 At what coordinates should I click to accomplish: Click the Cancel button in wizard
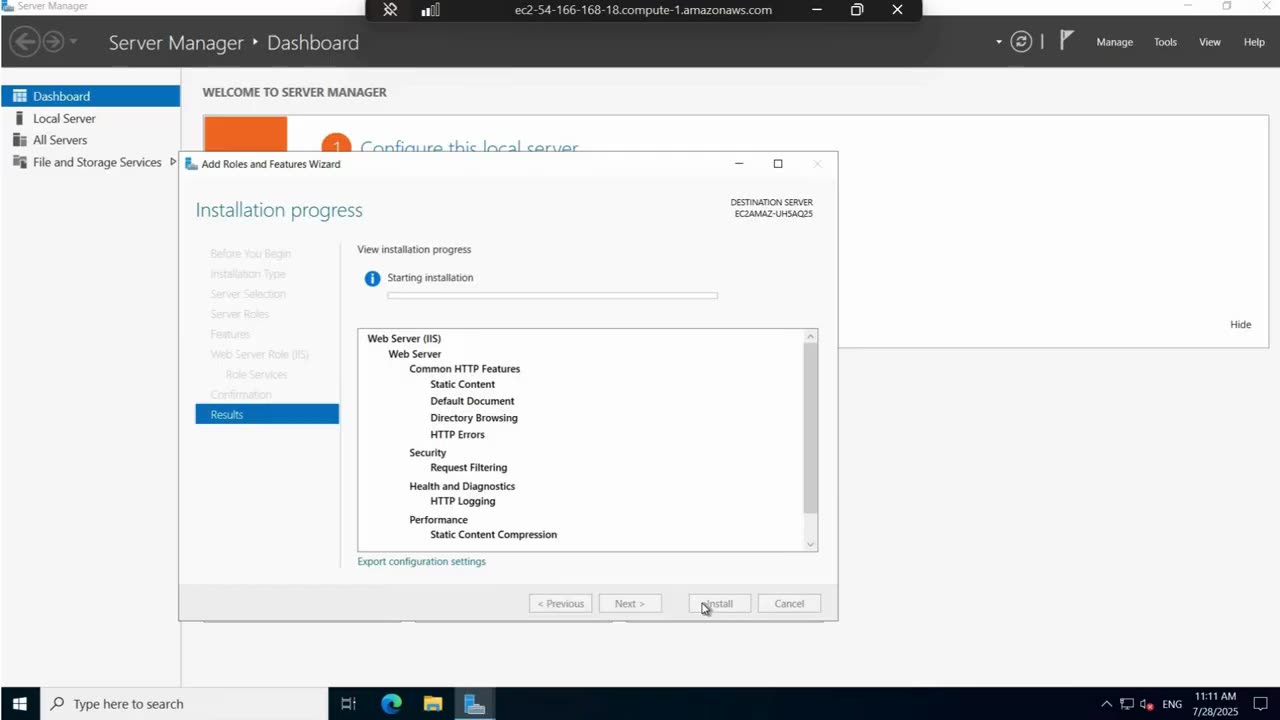point(789,603)
